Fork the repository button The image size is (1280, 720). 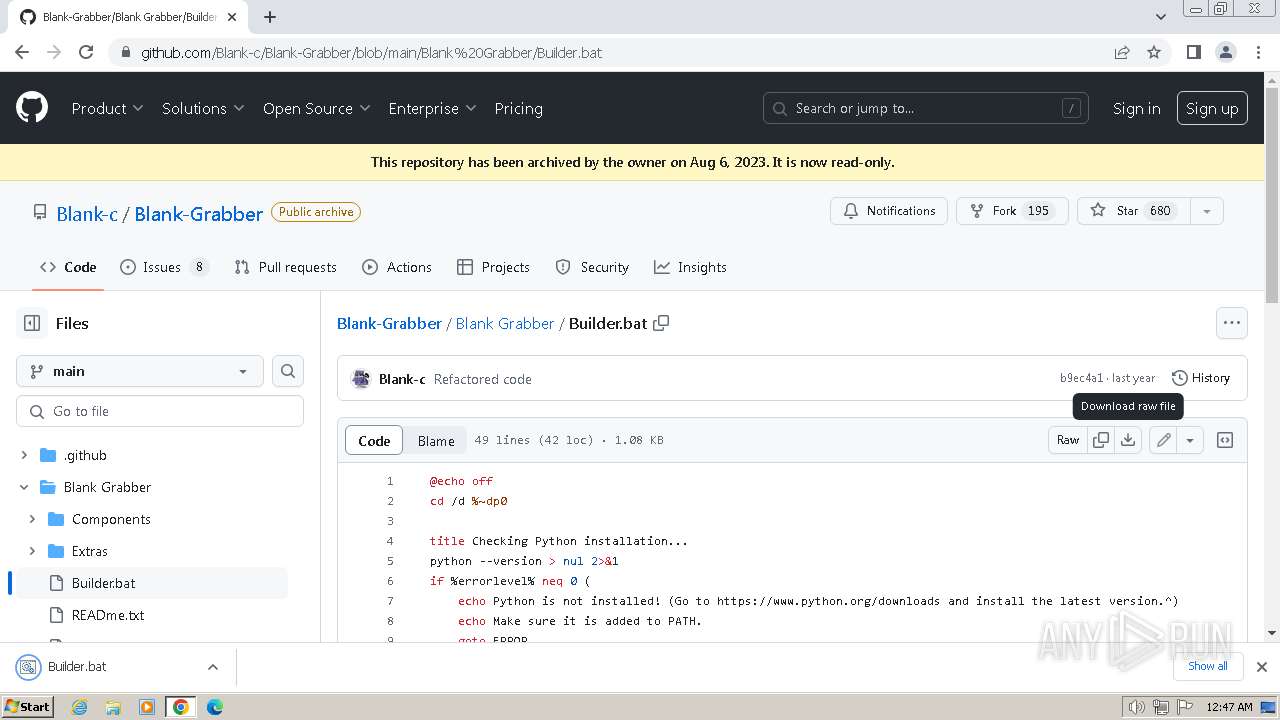pos(1012,211)
